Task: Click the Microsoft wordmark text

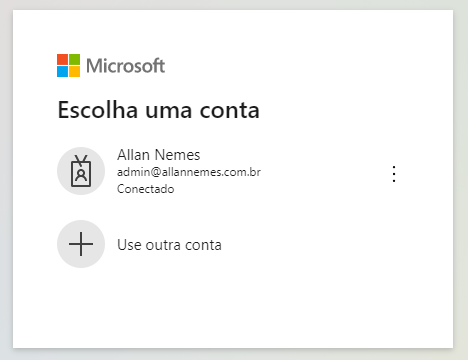Action: pos(125,66)
